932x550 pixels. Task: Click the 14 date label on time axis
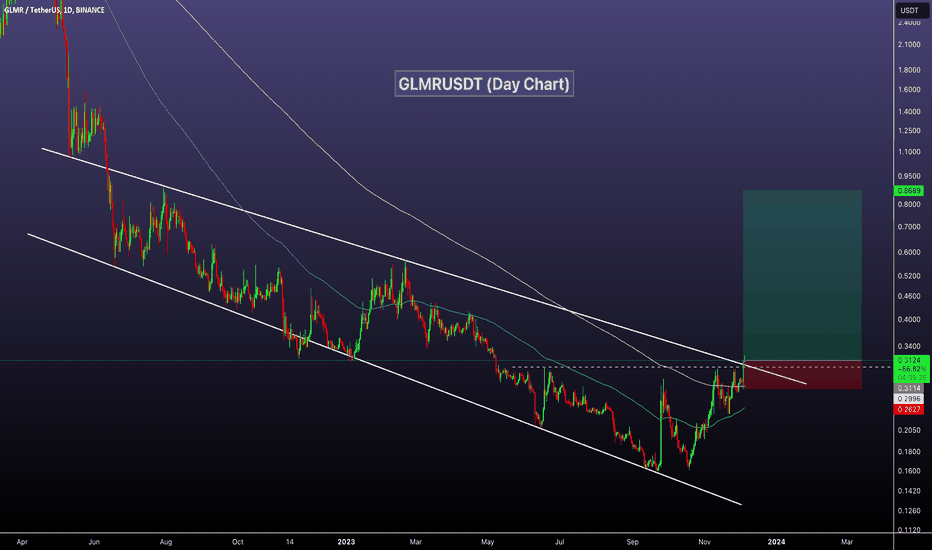[289, 542]
